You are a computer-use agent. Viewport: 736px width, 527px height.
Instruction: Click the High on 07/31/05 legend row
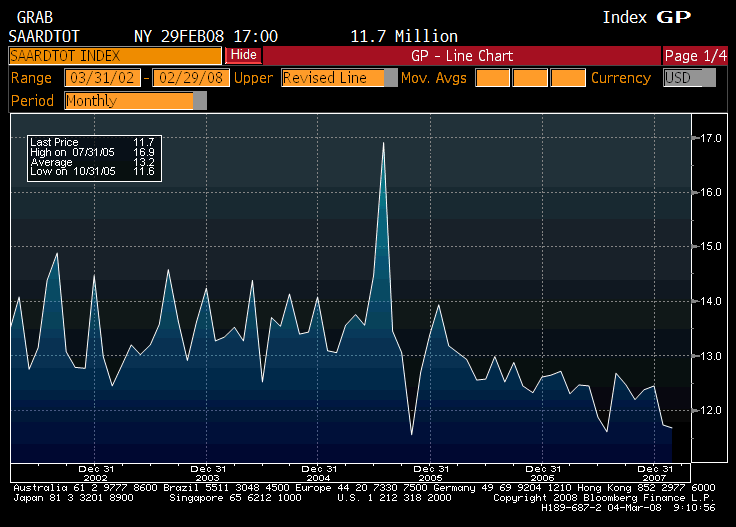92,152
